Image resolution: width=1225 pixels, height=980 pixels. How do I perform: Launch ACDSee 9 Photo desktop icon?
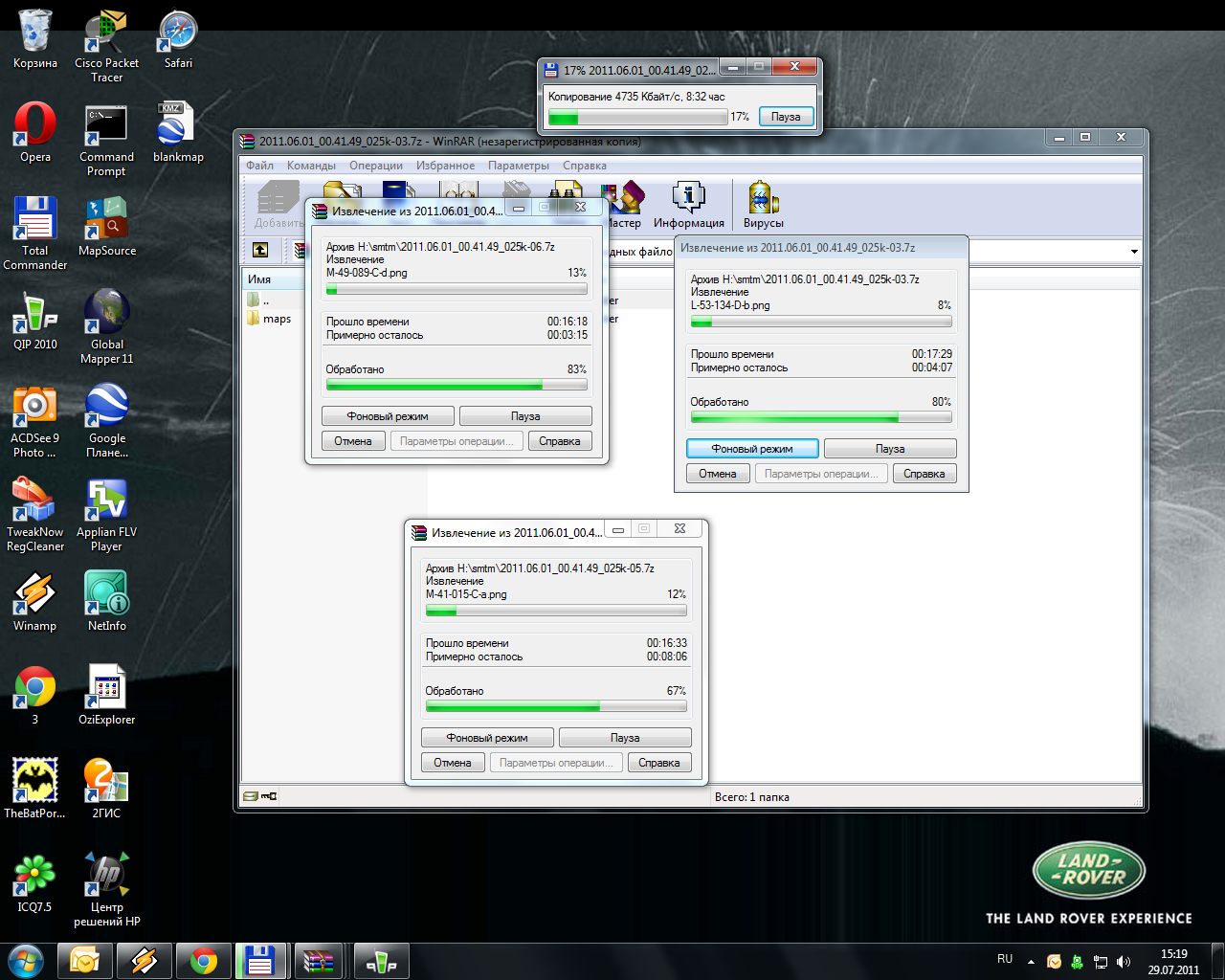(x=35, y=421)
